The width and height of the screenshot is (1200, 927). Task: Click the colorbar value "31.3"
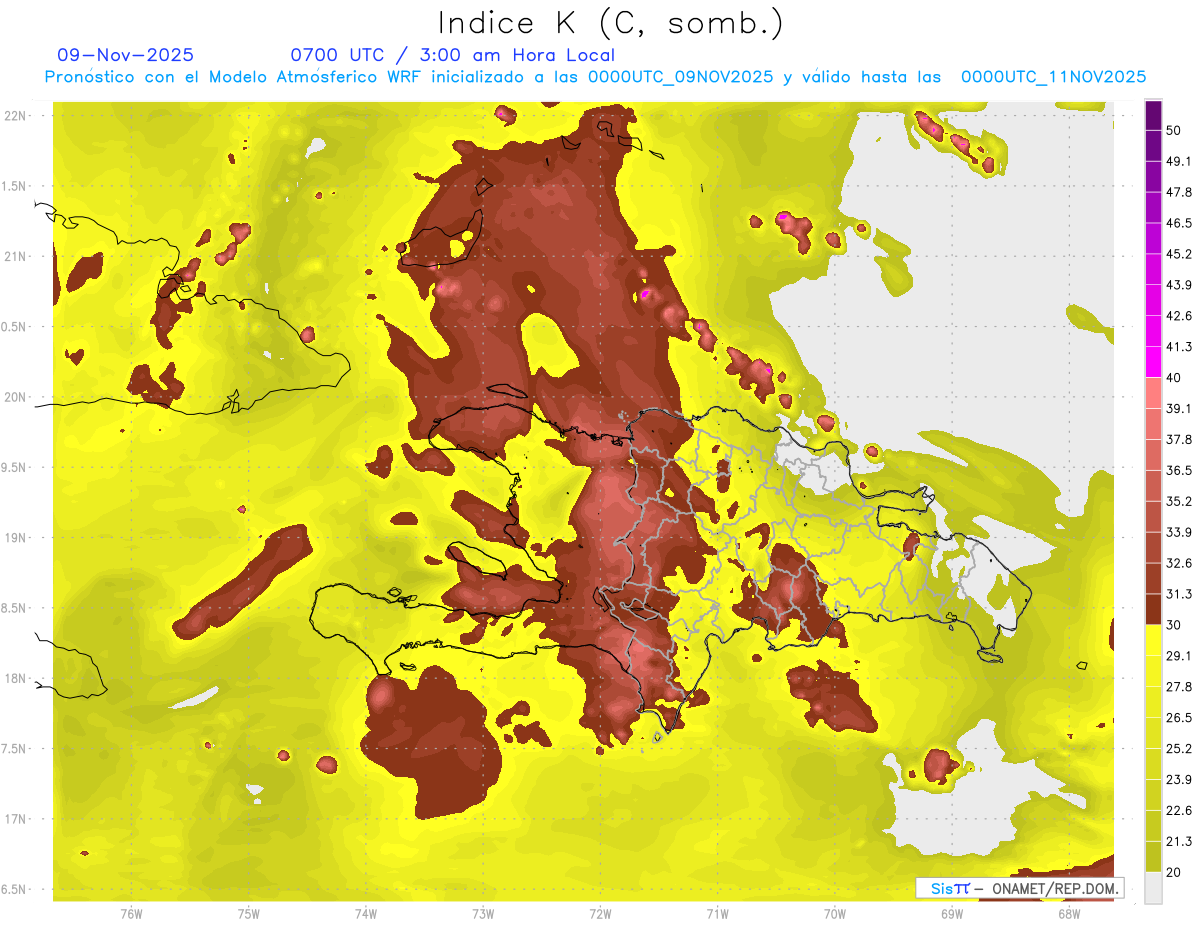(1178, 594)
